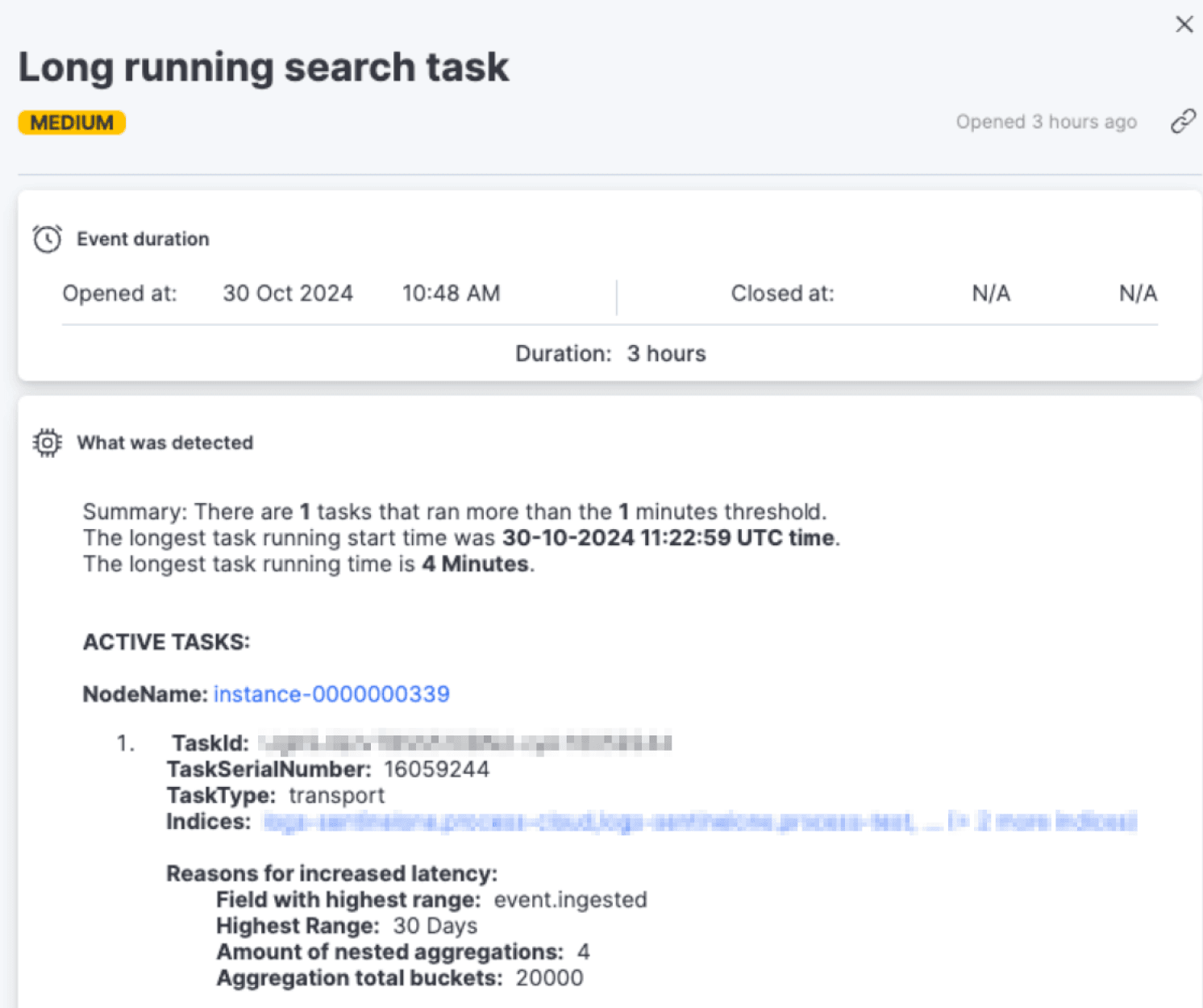Click the MEDIUM severity badge
The height and width of the screenshot is (1008, 1203).
[72, 123]
